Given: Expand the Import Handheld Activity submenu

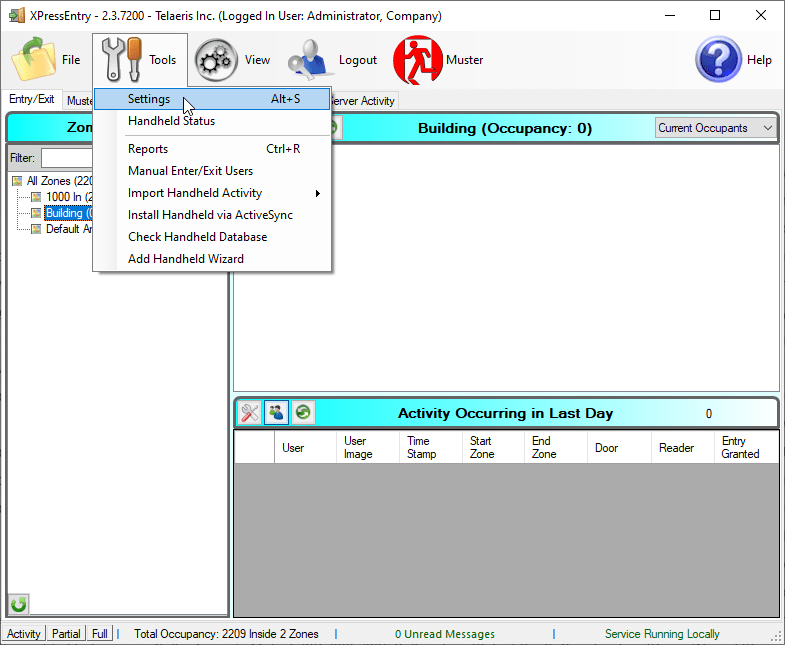Looking at the screenshot, I should (212, 193).
